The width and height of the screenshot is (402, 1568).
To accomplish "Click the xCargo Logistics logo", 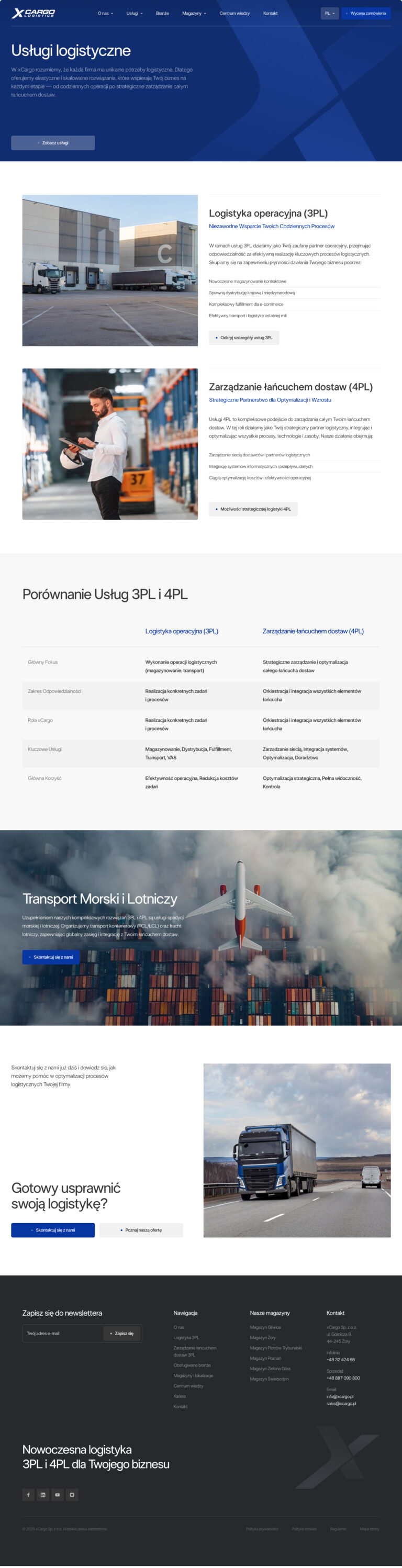I will [x=33, y=14].
